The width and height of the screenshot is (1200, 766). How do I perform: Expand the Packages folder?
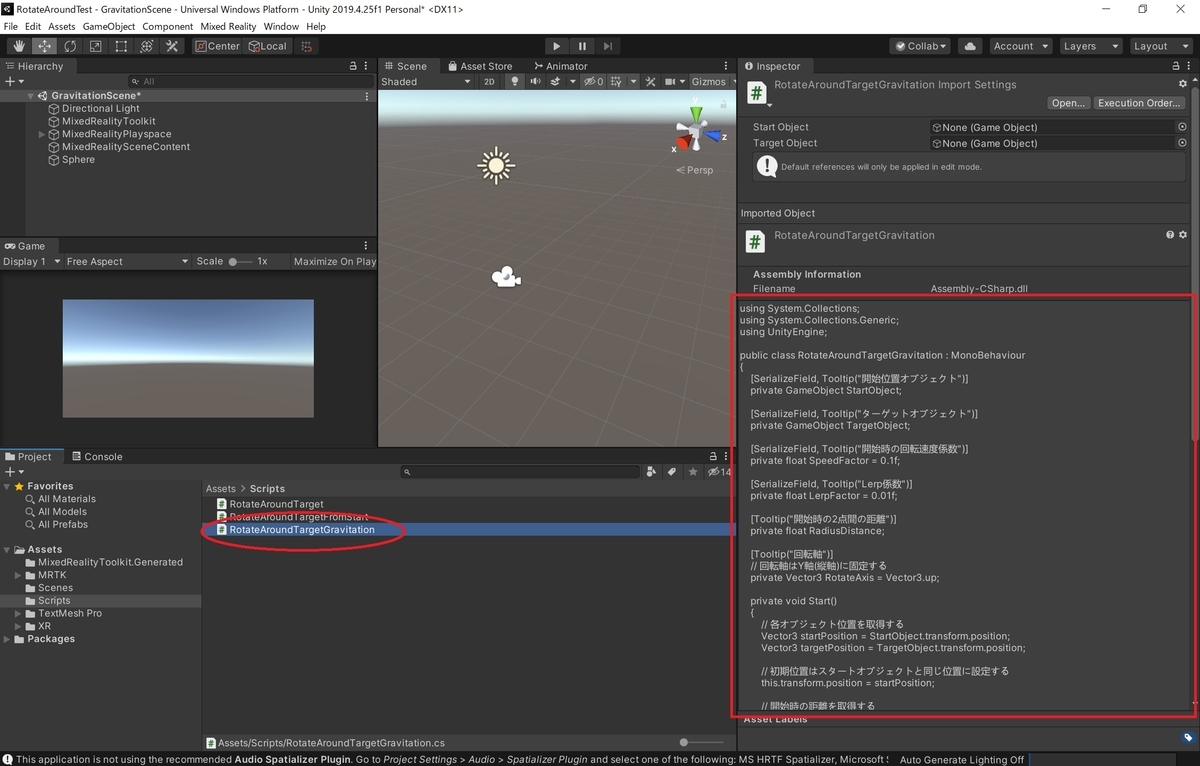pyautogui.click(x=8, y=639)
